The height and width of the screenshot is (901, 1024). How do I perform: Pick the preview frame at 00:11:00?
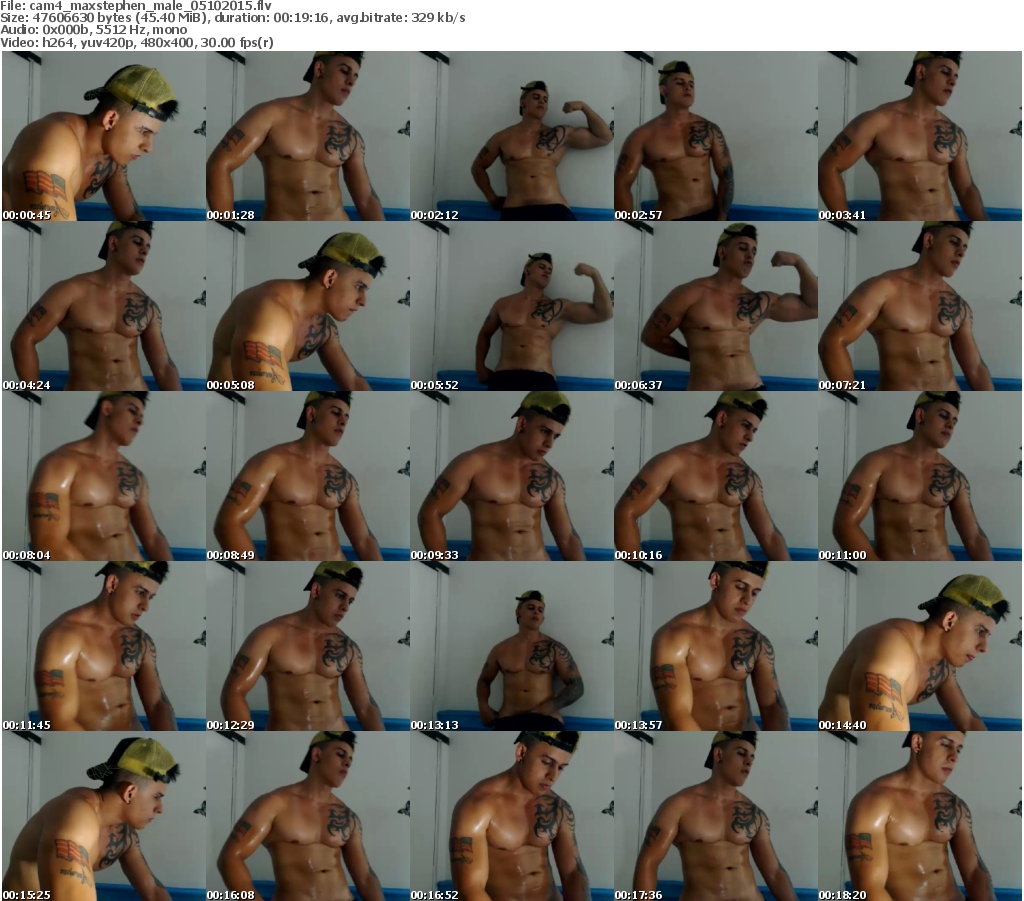(920, 476)
